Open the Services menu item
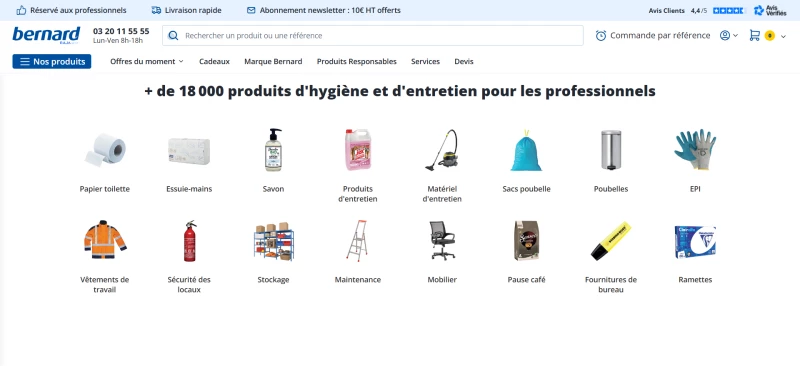Screen dimensions: 800x366 (426, 61)
